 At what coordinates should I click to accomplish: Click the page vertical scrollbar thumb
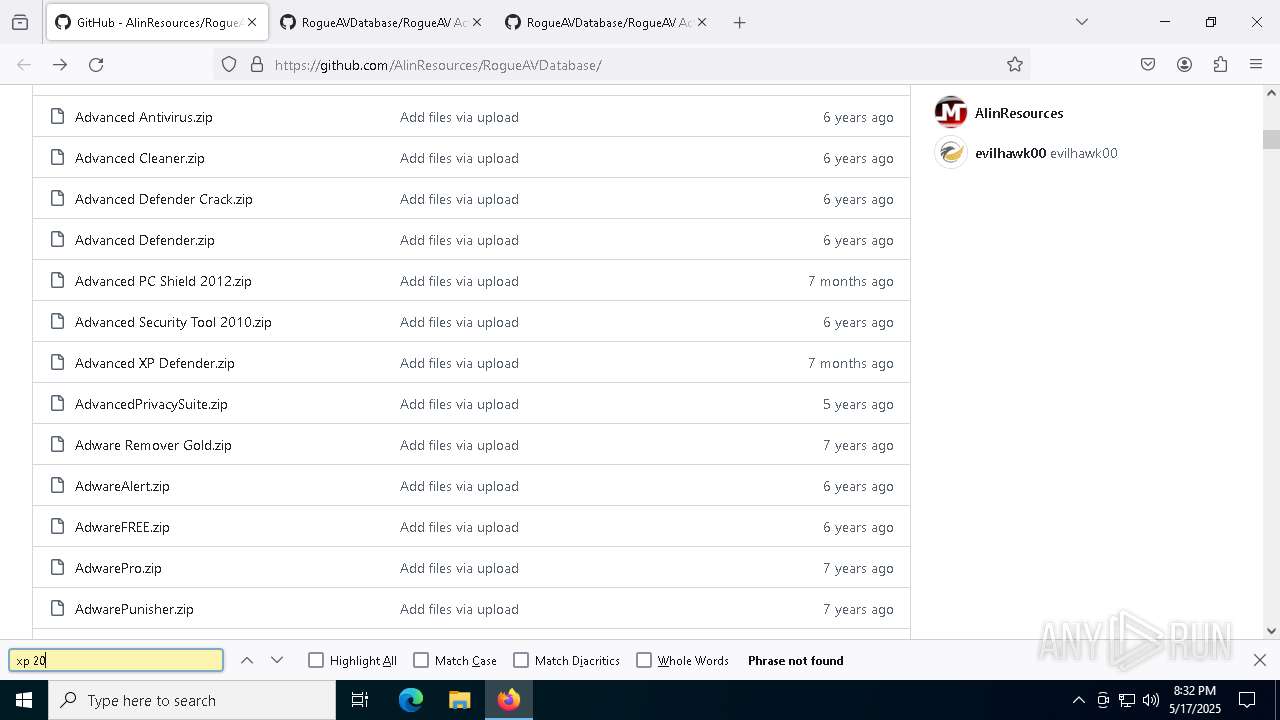coord(1271,139)
